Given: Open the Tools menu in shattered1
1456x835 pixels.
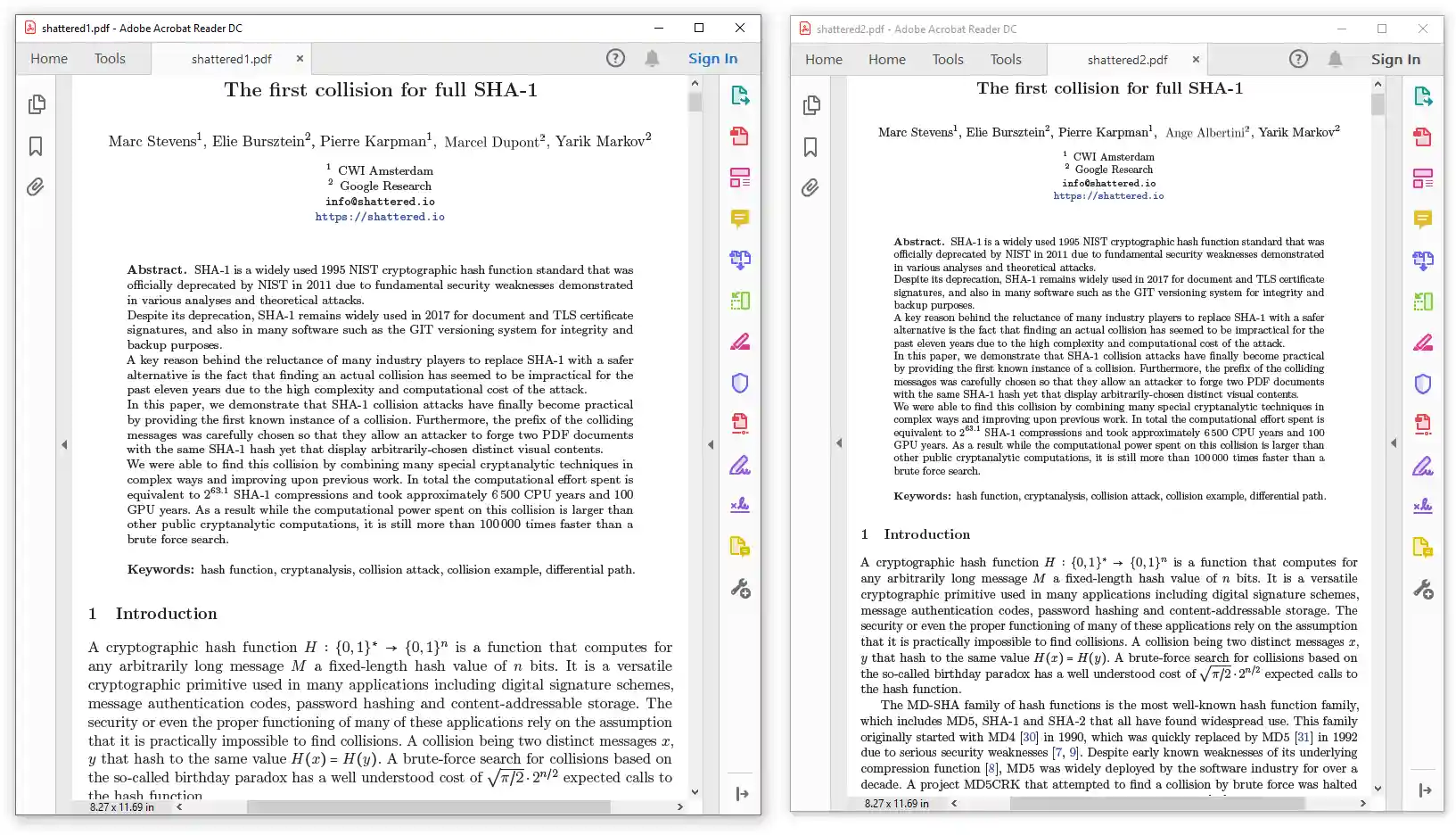Looking at the screenshot, I should coord(110,58).
